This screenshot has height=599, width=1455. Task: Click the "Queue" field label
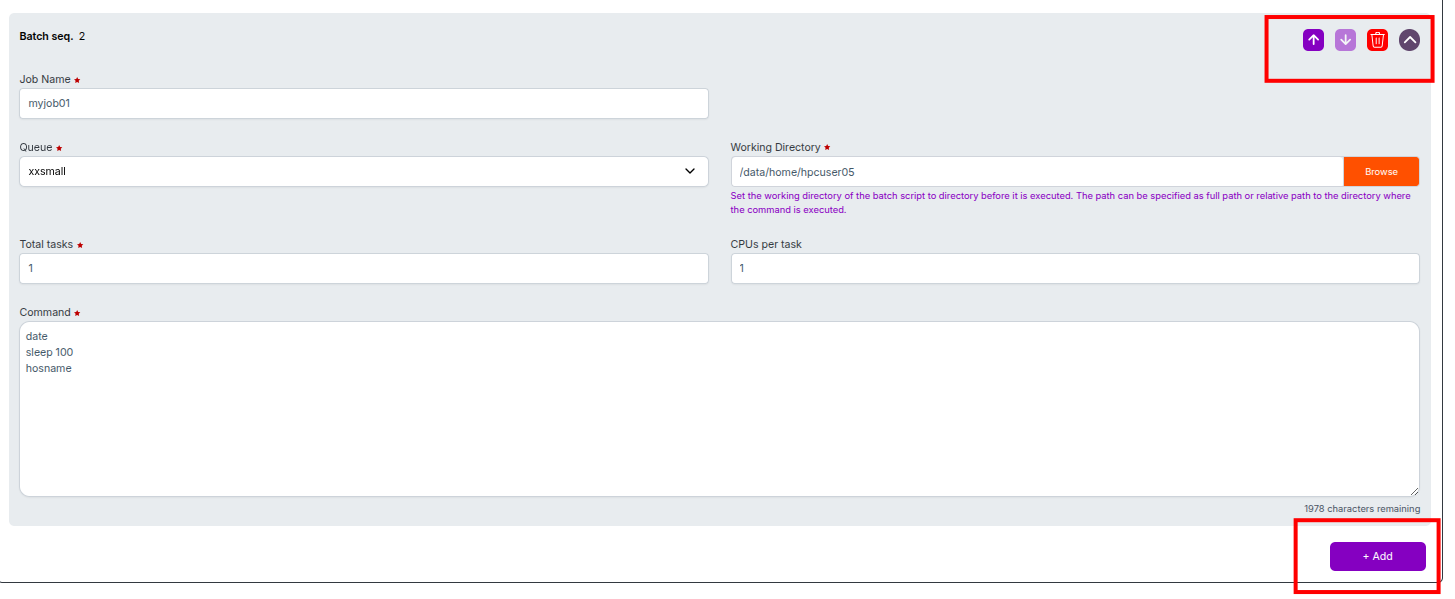coord(36,147)
